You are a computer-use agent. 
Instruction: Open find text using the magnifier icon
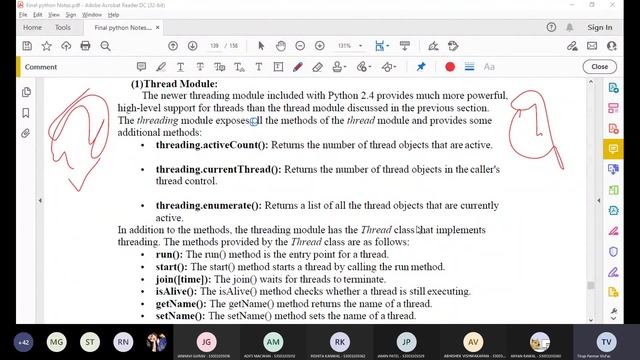pyautogui.click(x=105, y=46)
